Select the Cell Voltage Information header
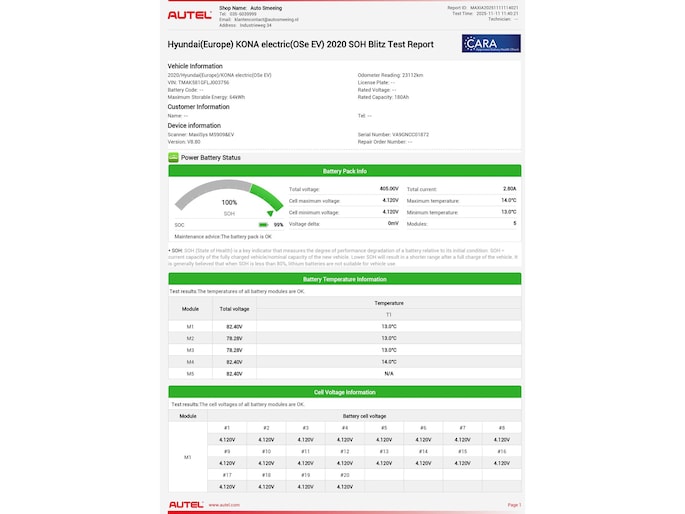This screenshot has height=514, width=685. click(344, 393)
